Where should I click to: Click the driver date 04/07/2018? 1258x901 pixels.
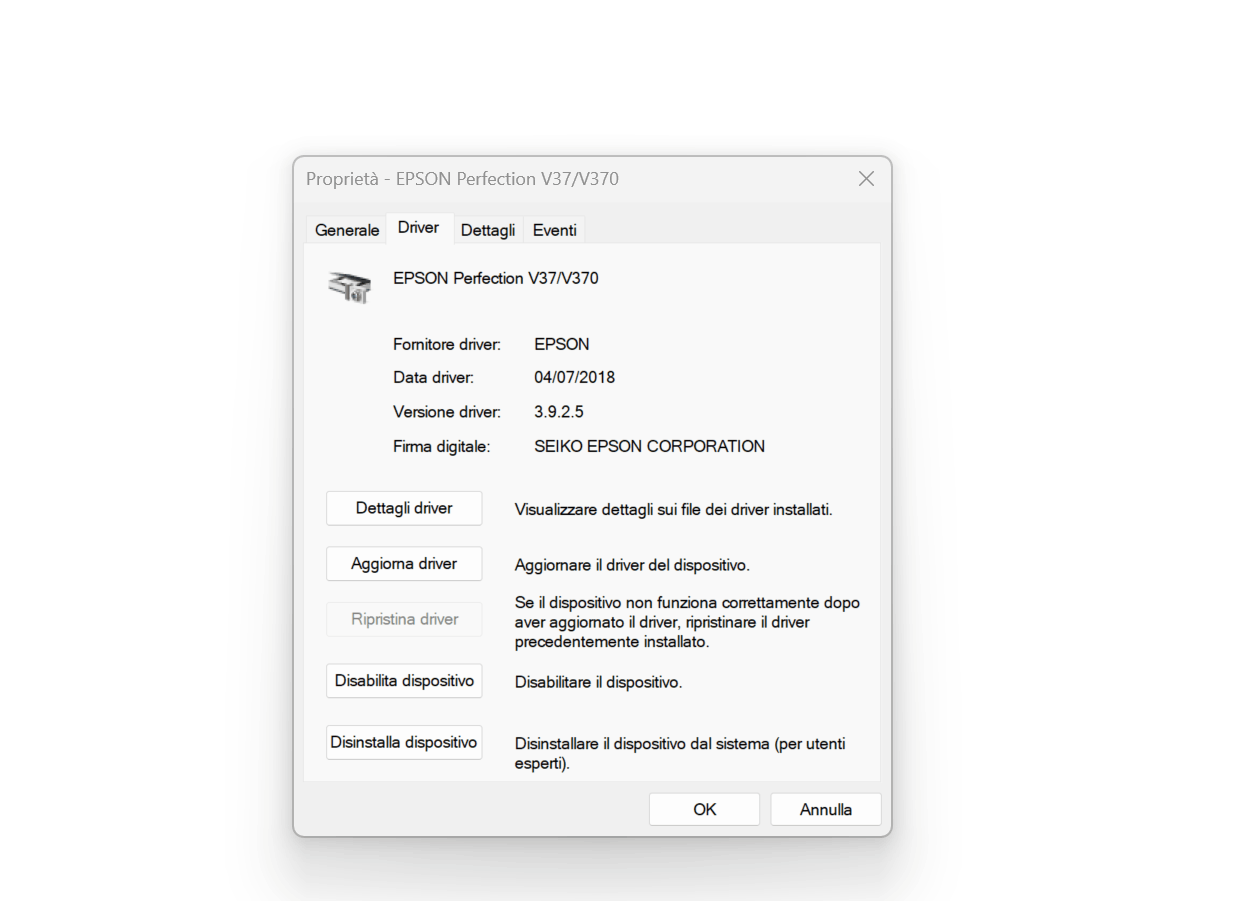575,378
